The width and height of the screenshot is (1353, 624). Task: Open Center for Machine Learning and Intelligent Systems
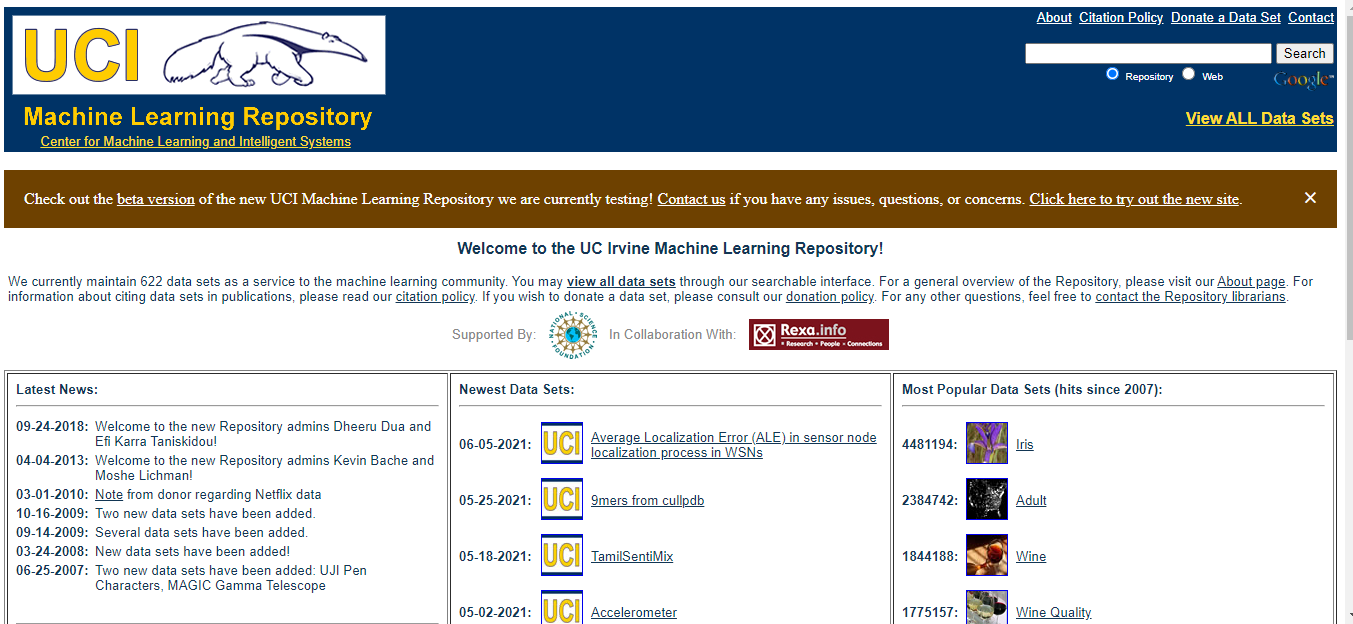(x=196, y=141)
